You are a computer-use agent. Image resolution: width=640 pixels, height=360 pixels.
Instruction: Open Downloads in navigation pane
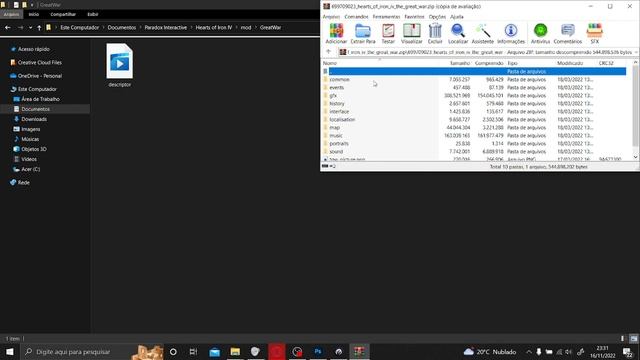click(34, 119)
